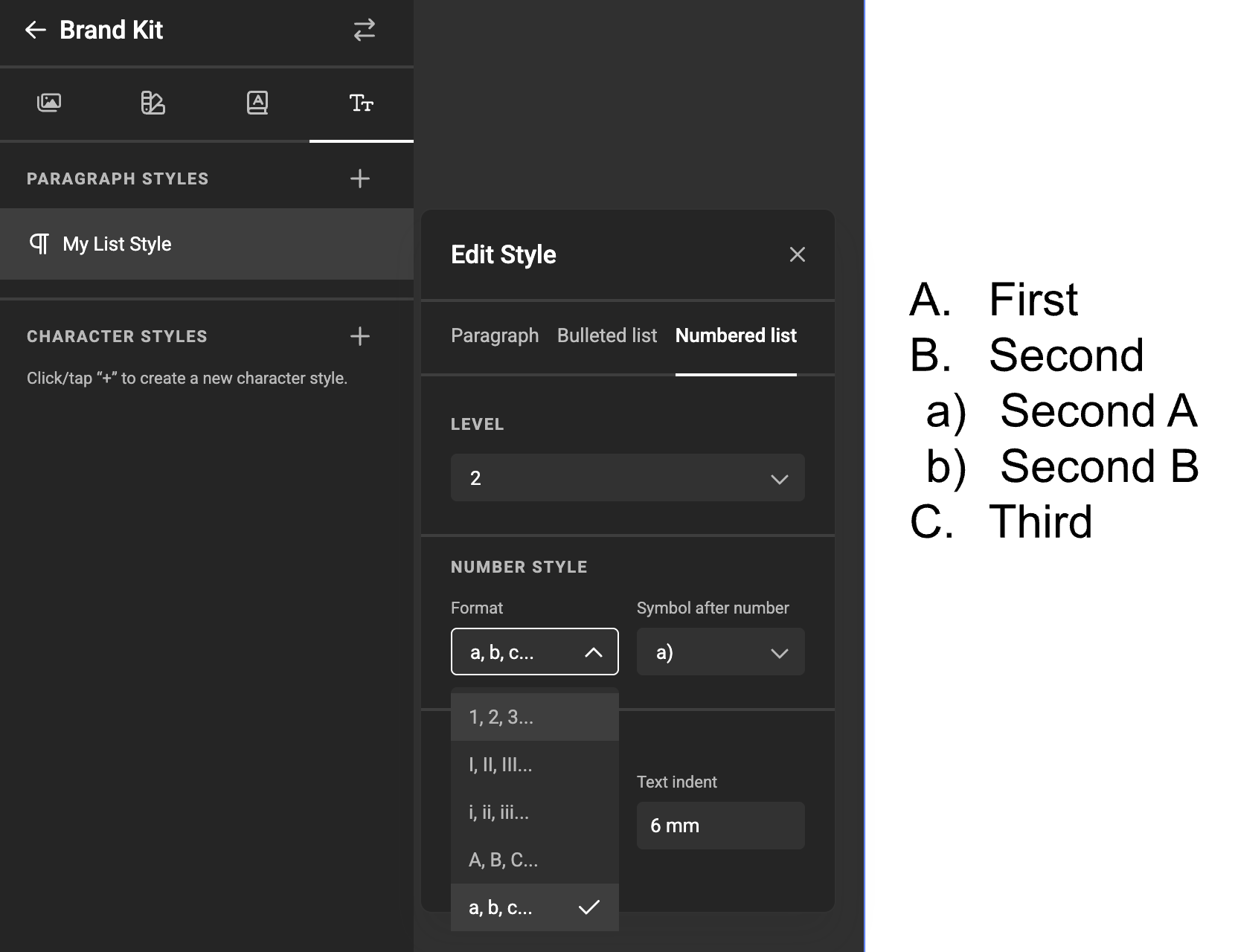1235x952 pixels.
Task: Switch to the Paragraph tab
Action: 495,335
